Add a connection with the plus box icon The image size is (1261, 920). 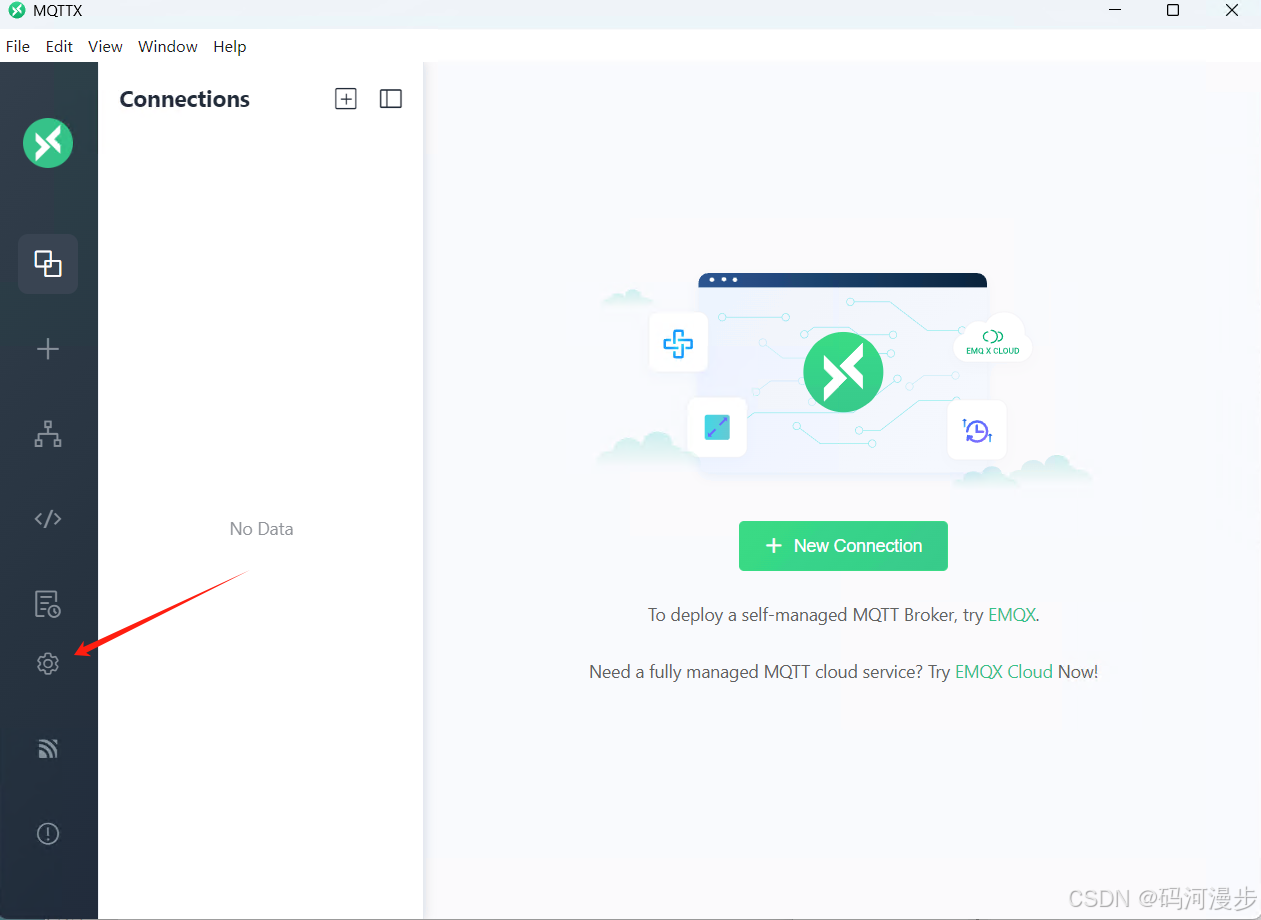346,98
